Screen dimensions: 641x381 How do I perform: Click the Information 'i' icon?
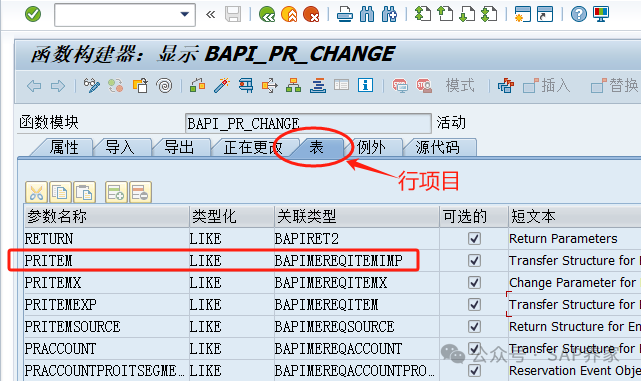click(x=365, y=85)
